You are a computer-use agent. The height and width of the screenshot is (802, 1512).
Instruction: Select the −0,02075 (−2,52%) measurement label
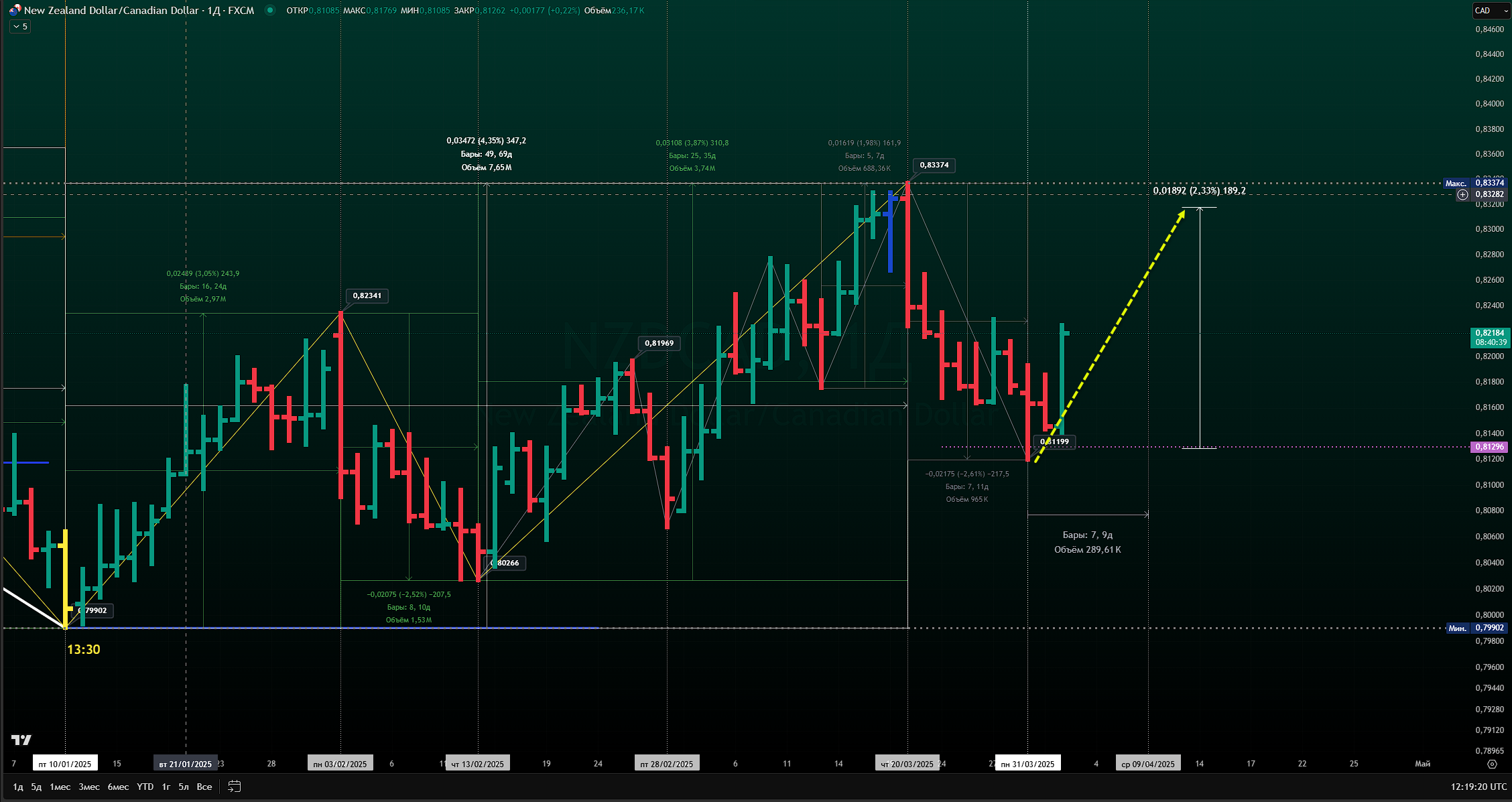[x=409, y=594]
